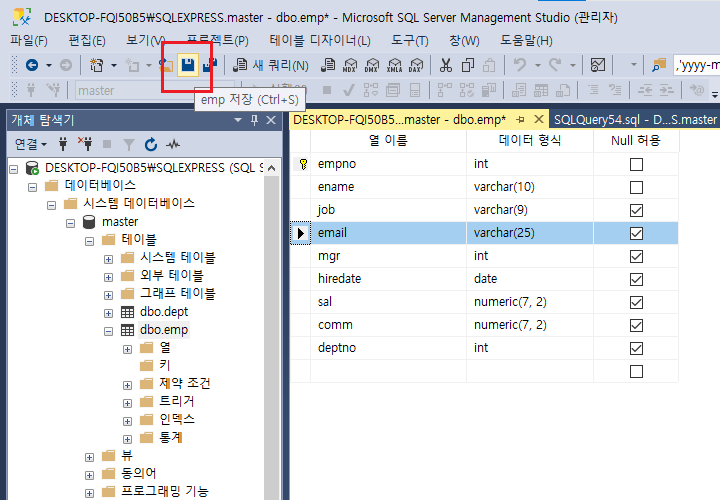Screen dimensions: 720x500
Task: Click the Database Engine Query icon
Action: tap(328, 65)
